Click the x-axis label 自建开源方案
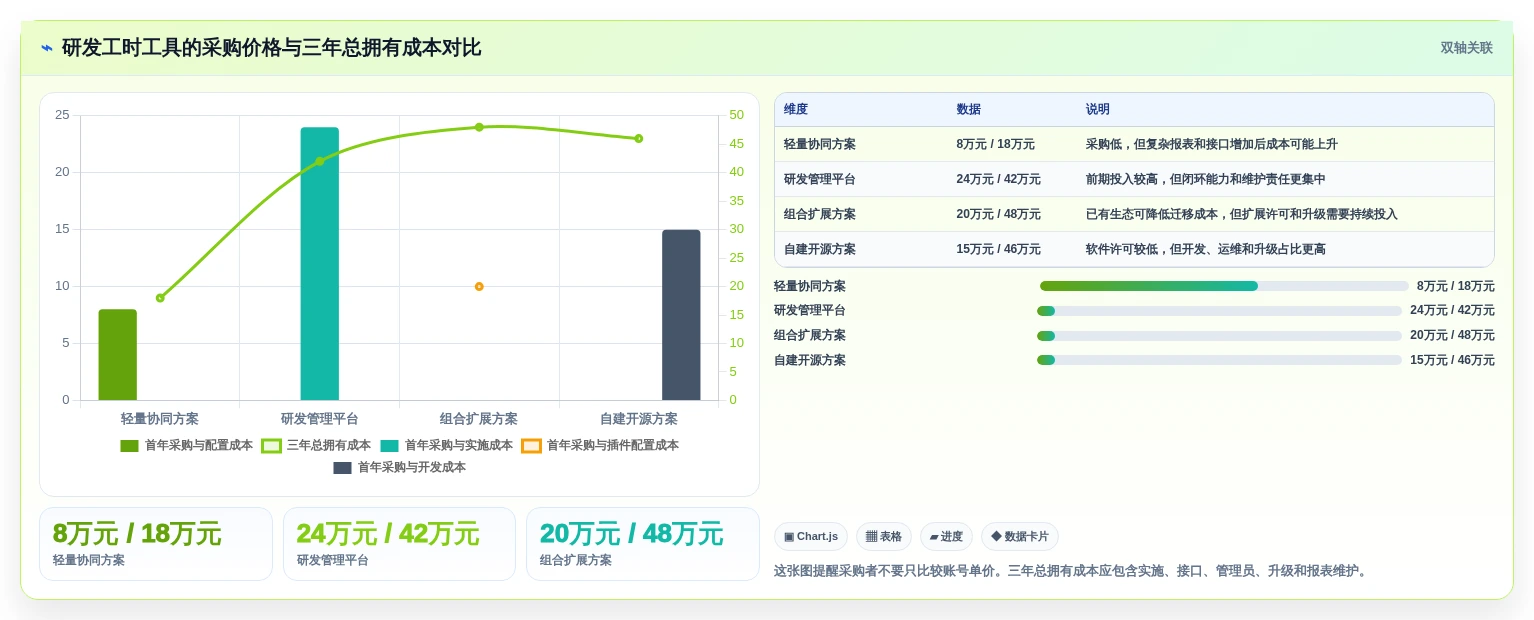This screenshot has width=1534, height=620. coord(639,419)
